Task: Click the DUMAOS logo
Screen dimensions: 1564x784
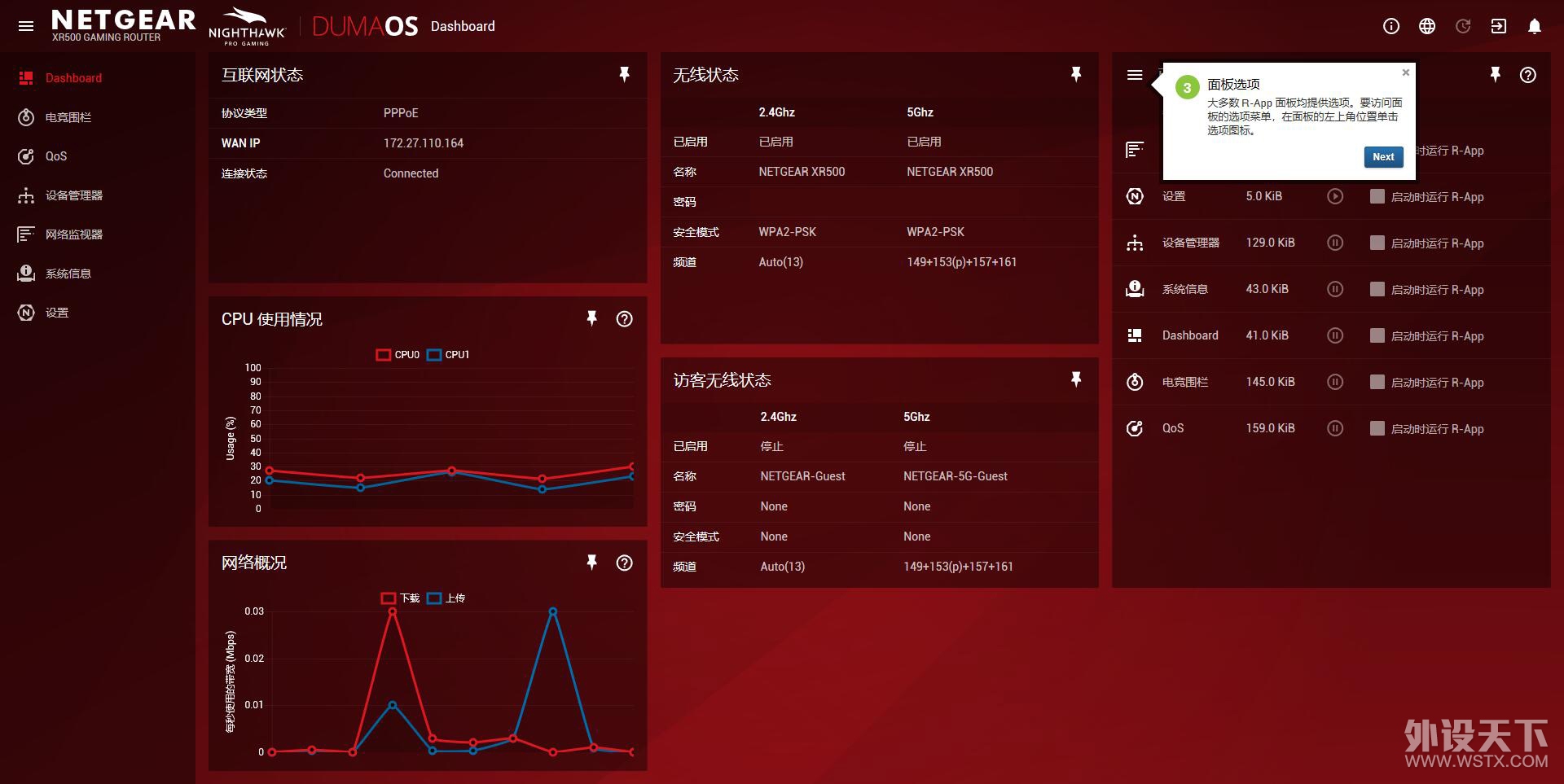Action: [x=365, y=26]
